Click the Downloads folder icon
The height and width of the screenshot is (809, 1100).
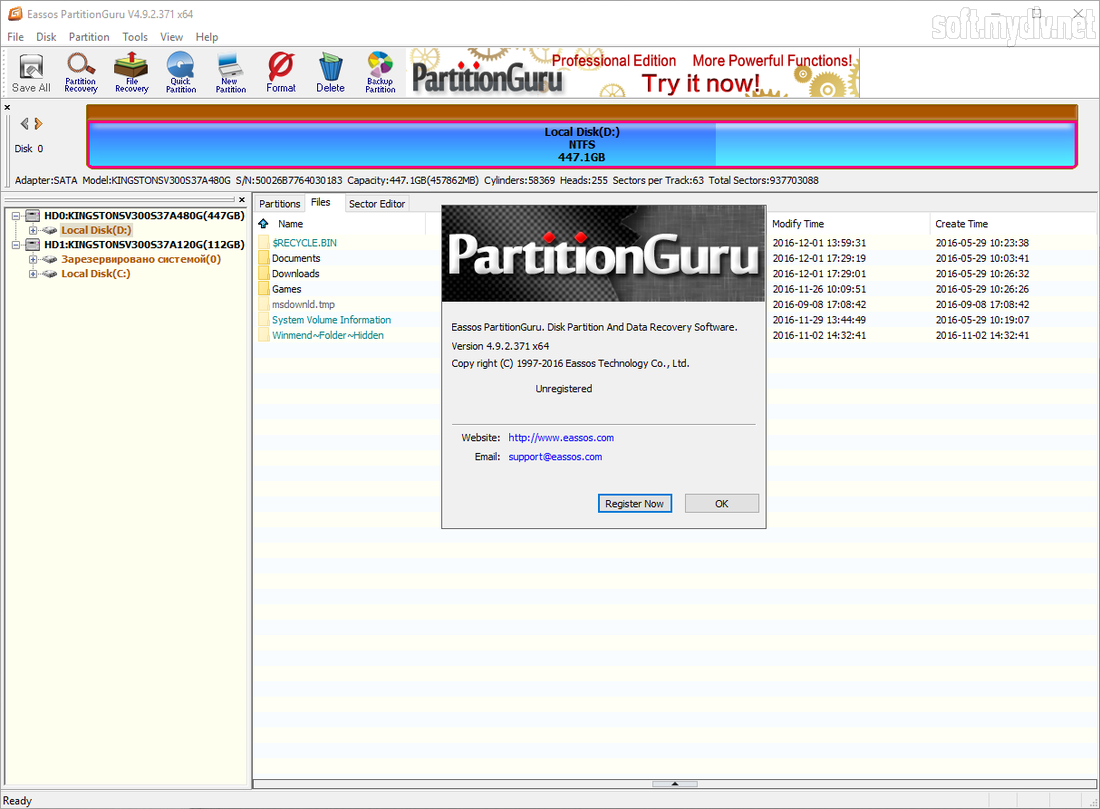click(264, 274)
